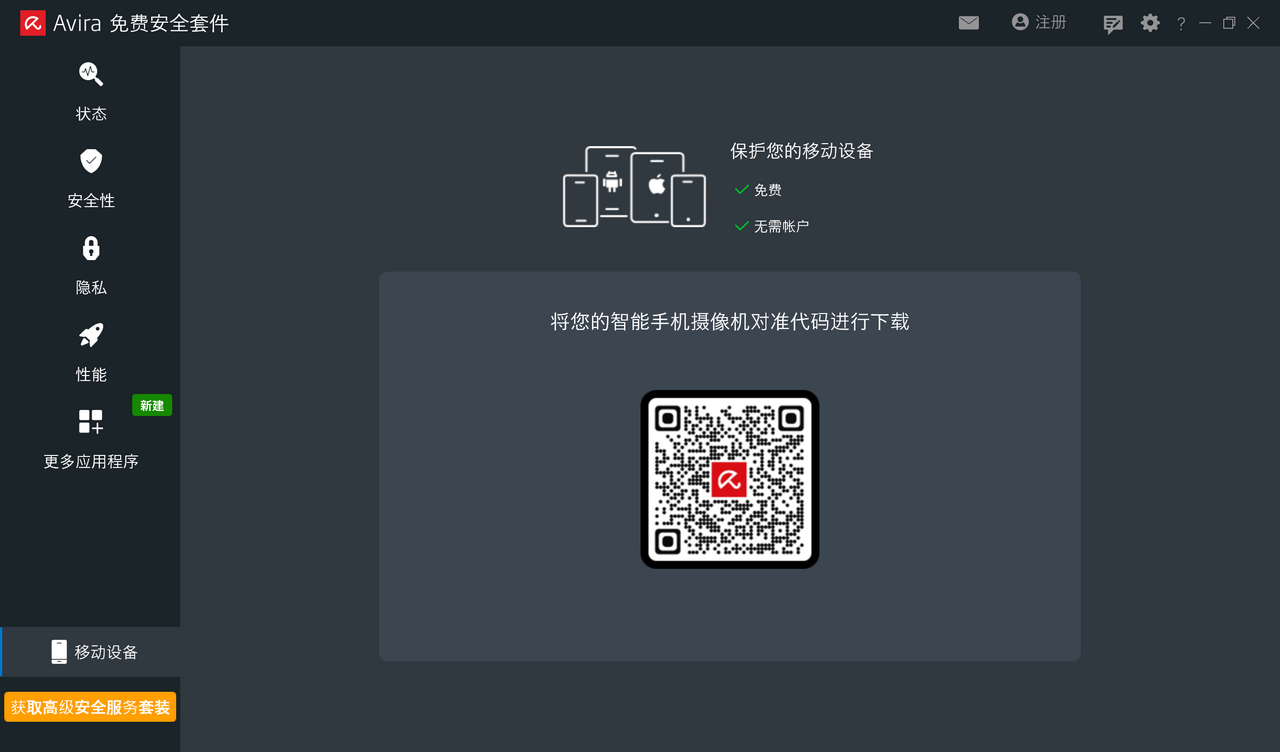Click the feedback chat bubble icon
Image resolution: width=1280 pixels, height=752 pixels.
tap(1113, 24)
